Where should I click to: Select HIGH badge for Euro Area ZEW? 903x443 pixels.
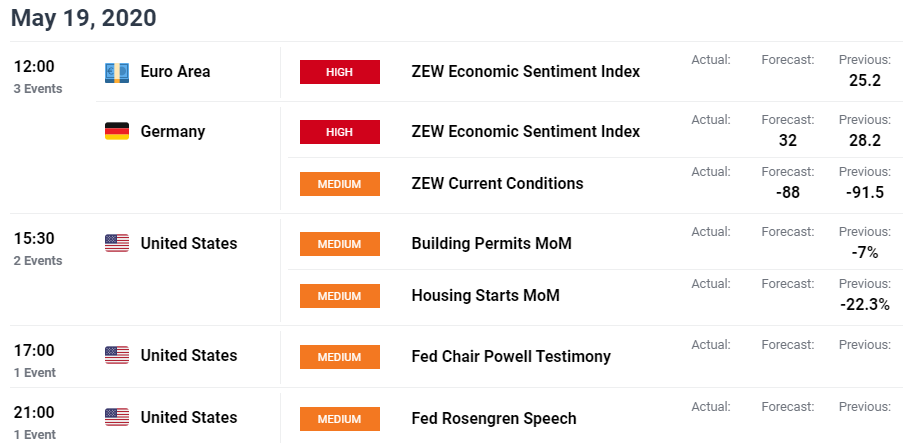(x=340, y=72)
